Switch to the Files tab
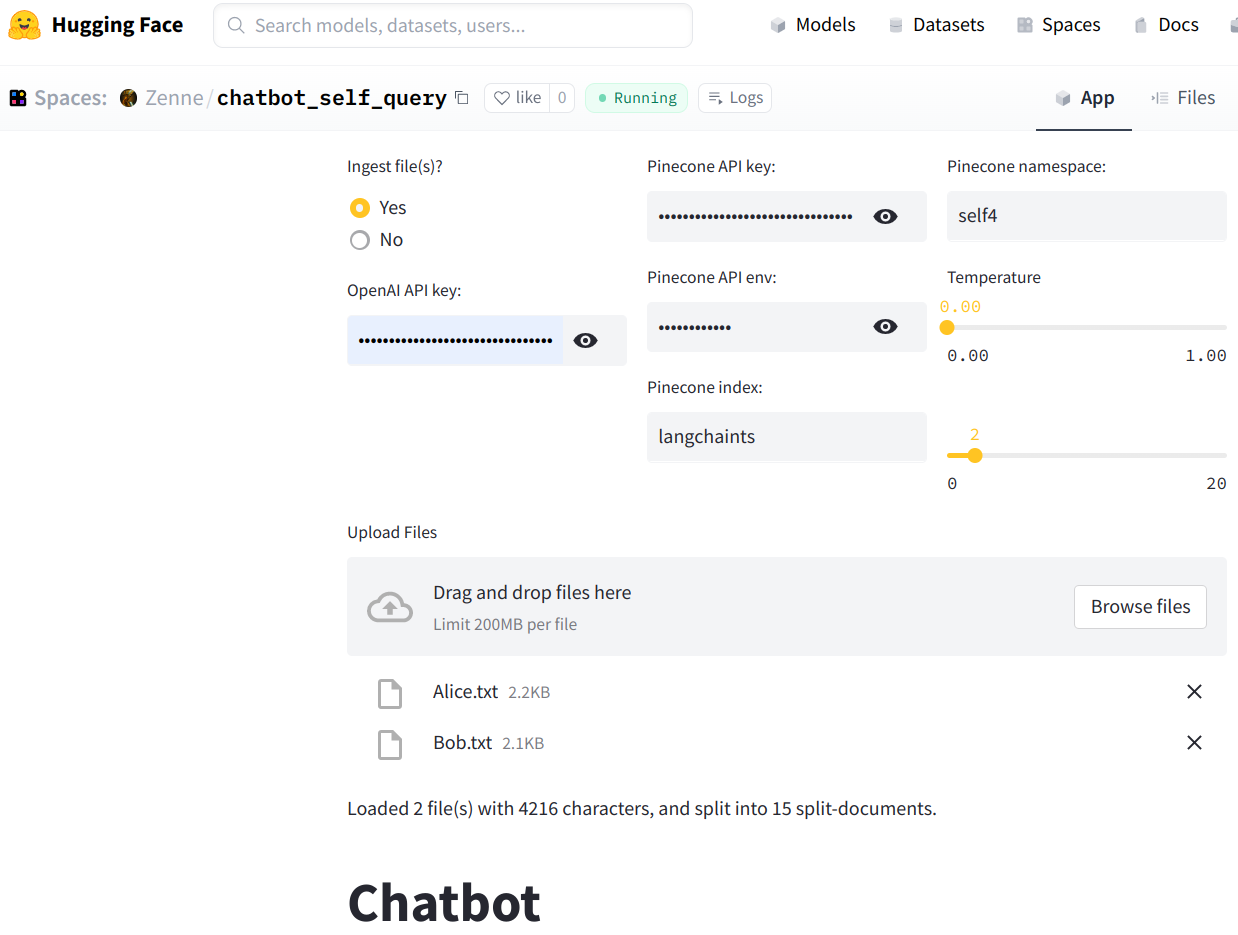1238x935 pixels. (1183, 98)
